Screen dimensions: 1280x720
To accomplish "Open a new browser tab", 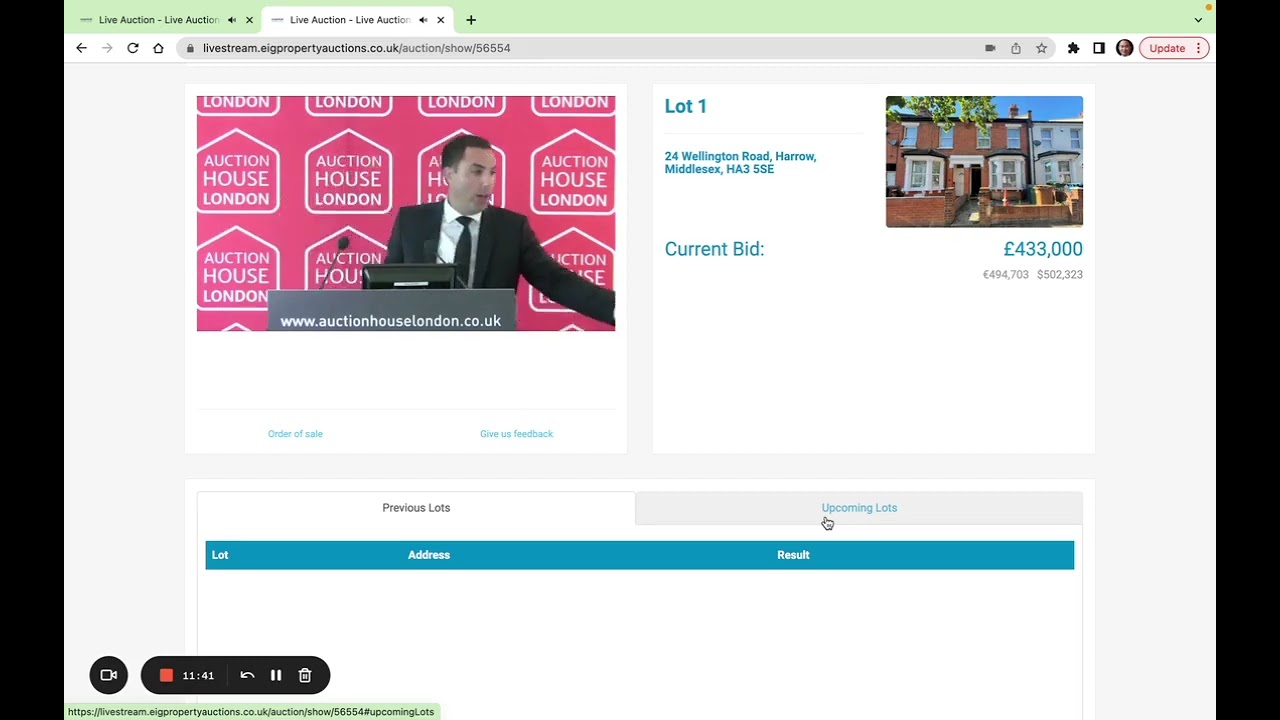I will (x=471, y=20).
